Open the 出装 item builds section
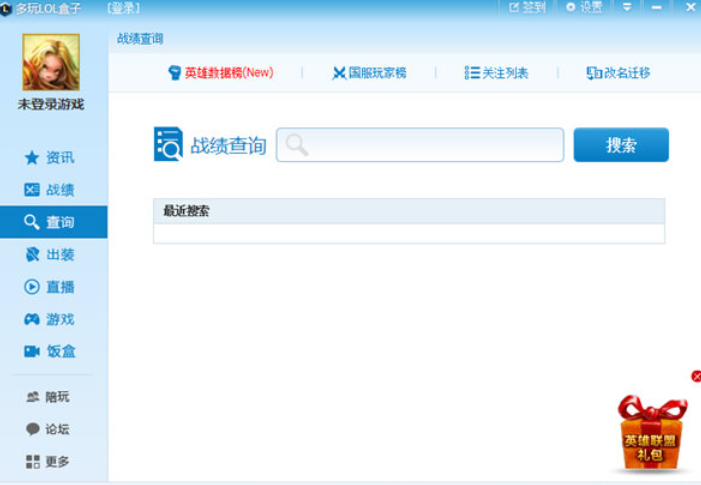Screen dimensions: 701x485 click(x=50, y=254)
